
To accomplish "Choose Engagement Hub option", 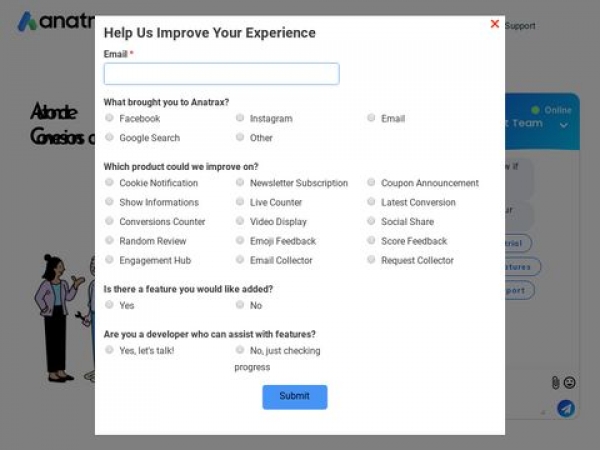I will pyautogui.click(x=109, y=260).
